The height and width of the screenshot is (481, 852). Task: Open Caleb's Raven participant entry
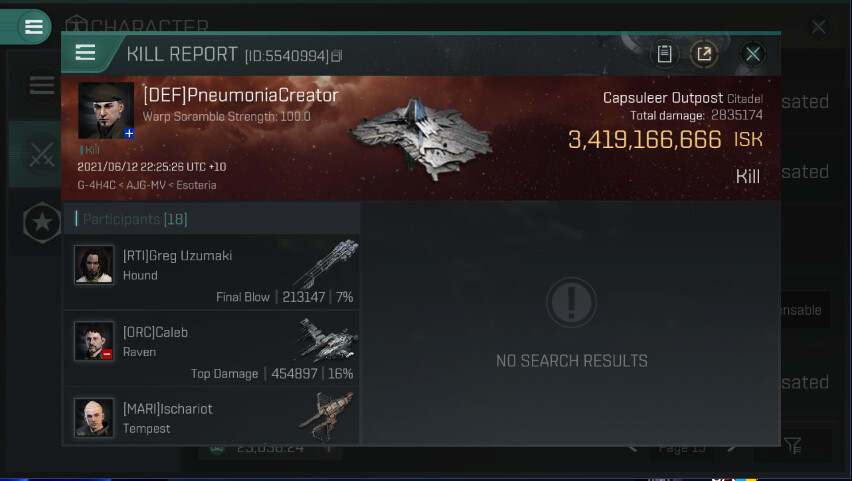tap(212, 349)
